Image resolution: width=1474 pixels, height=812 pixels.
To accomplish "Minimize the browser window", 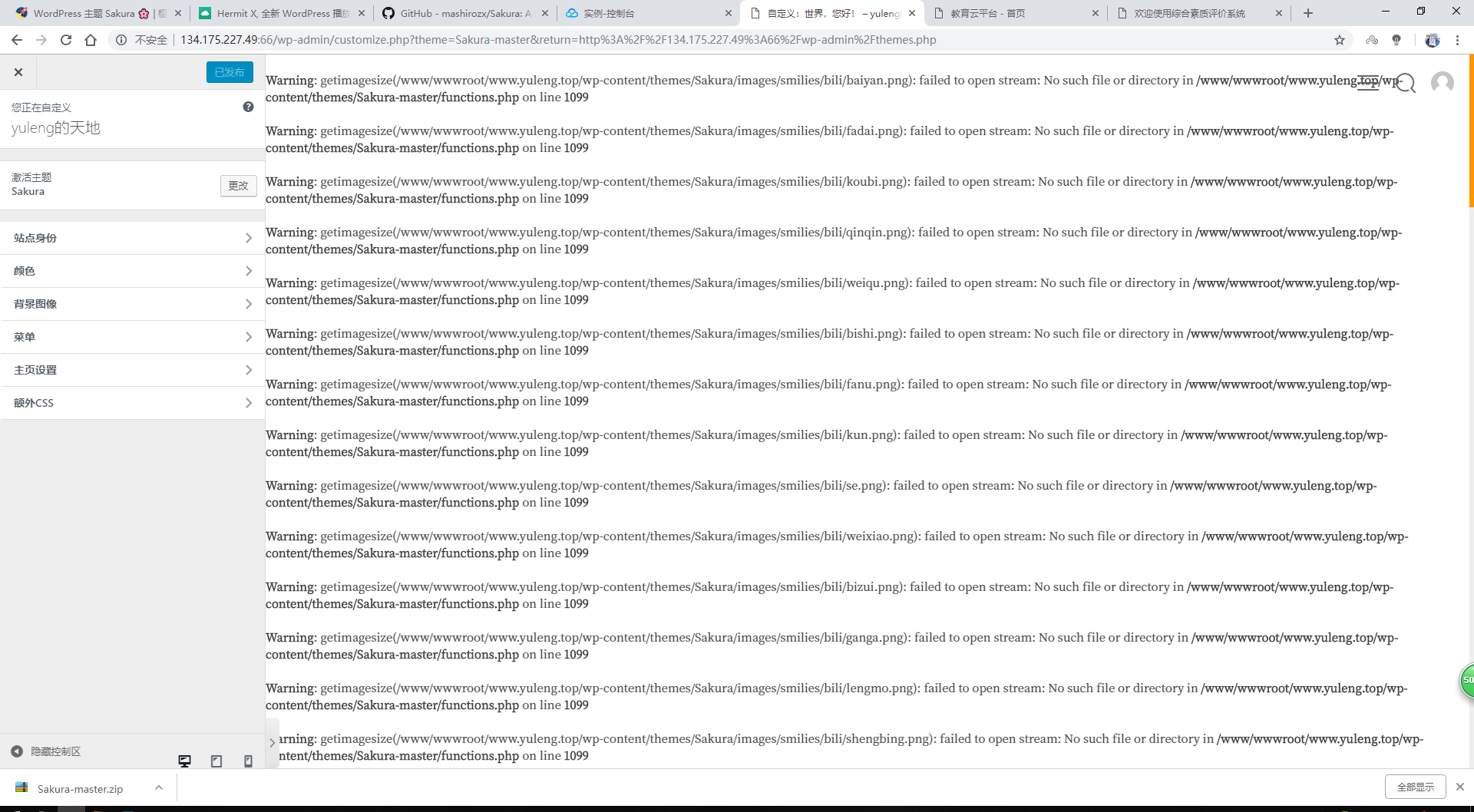I will coord(1386,12).
